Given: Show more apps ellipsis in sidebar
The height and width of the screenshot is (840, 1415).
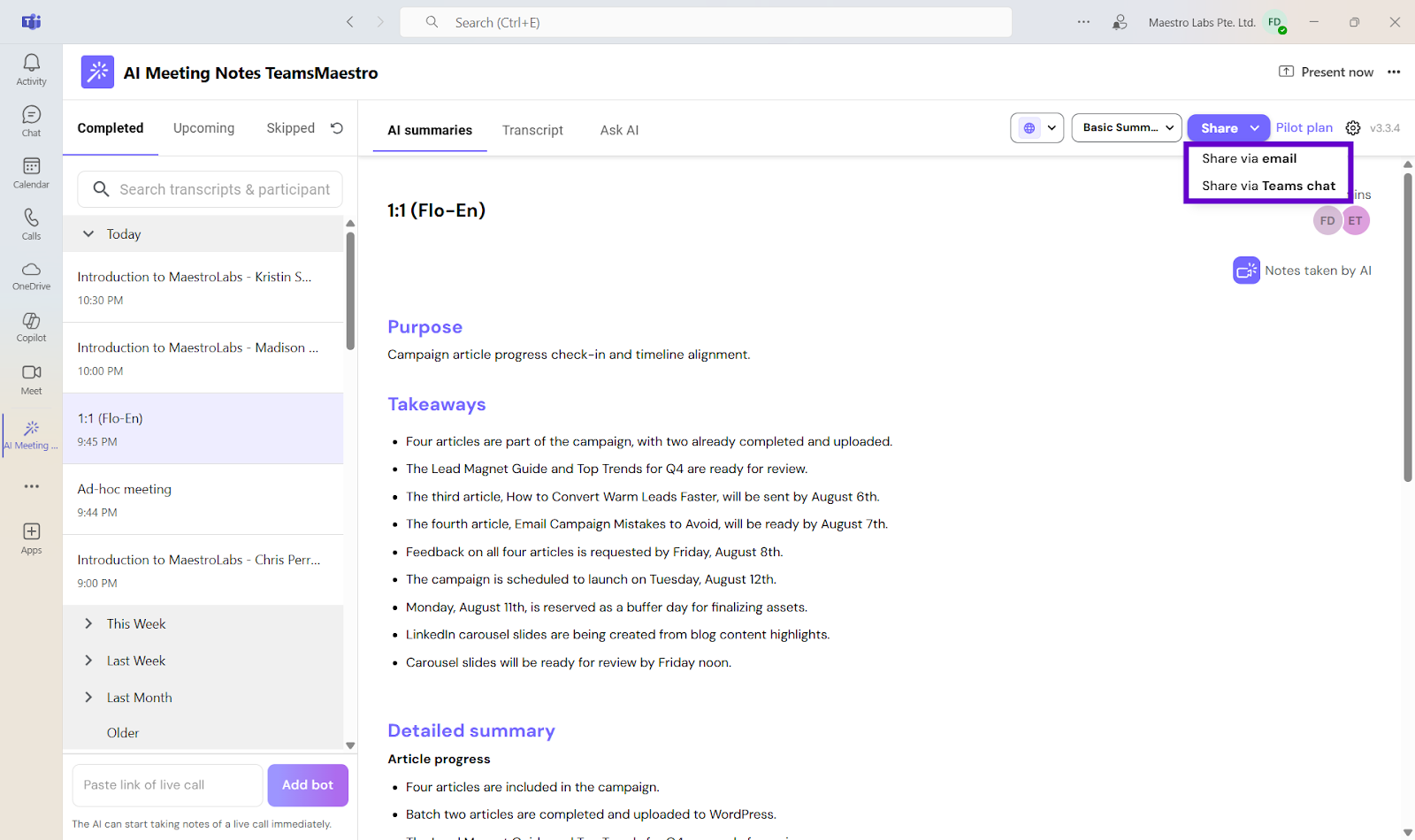Looking at the screenshot, I should tap(32, 486).
